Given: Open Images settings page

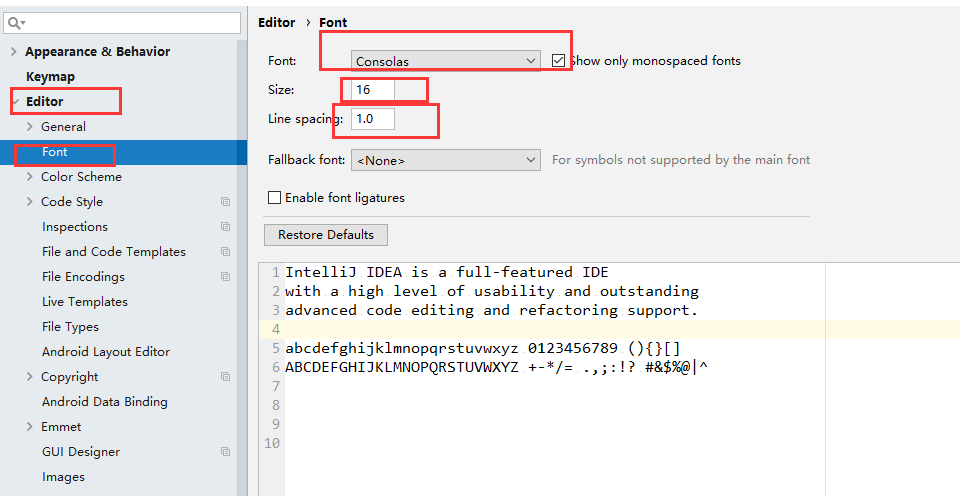Looking at the screenshot, I should point(63,477).
